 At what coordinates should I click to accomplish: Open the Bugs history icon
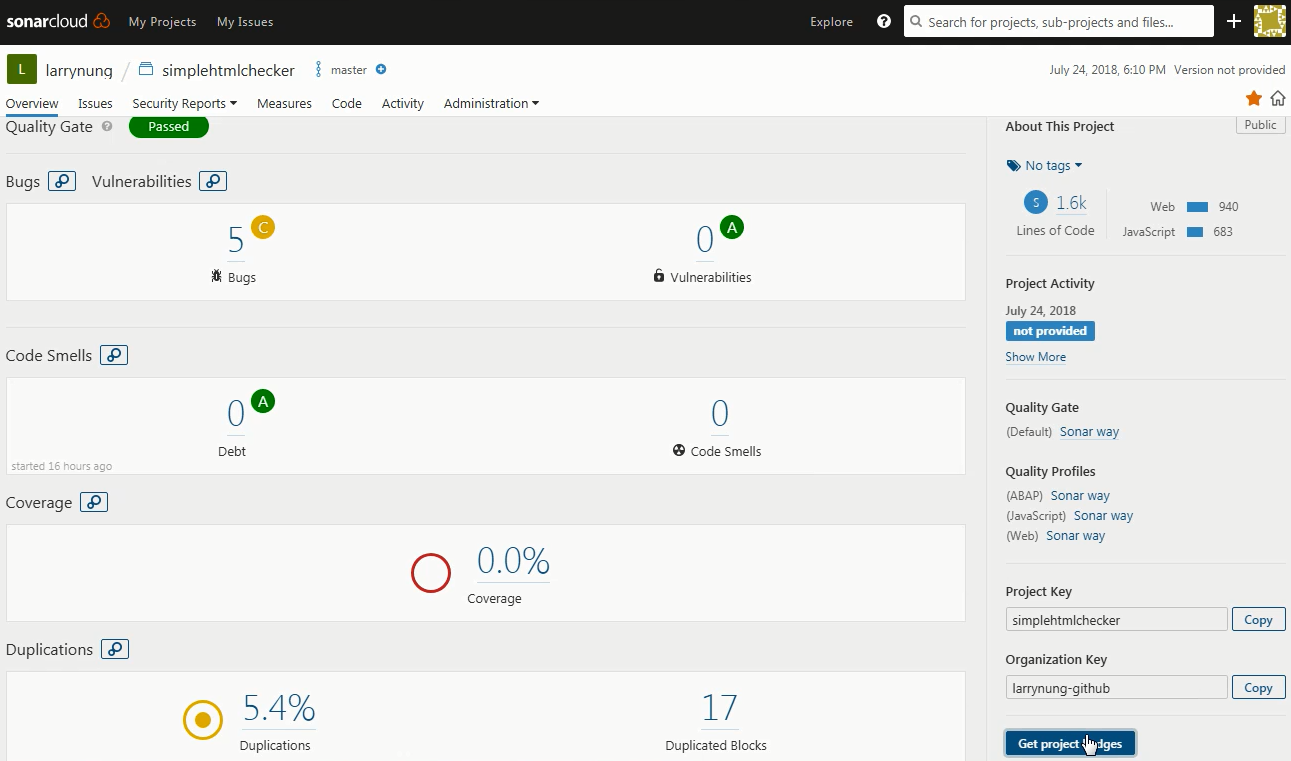tap(62, 182)
